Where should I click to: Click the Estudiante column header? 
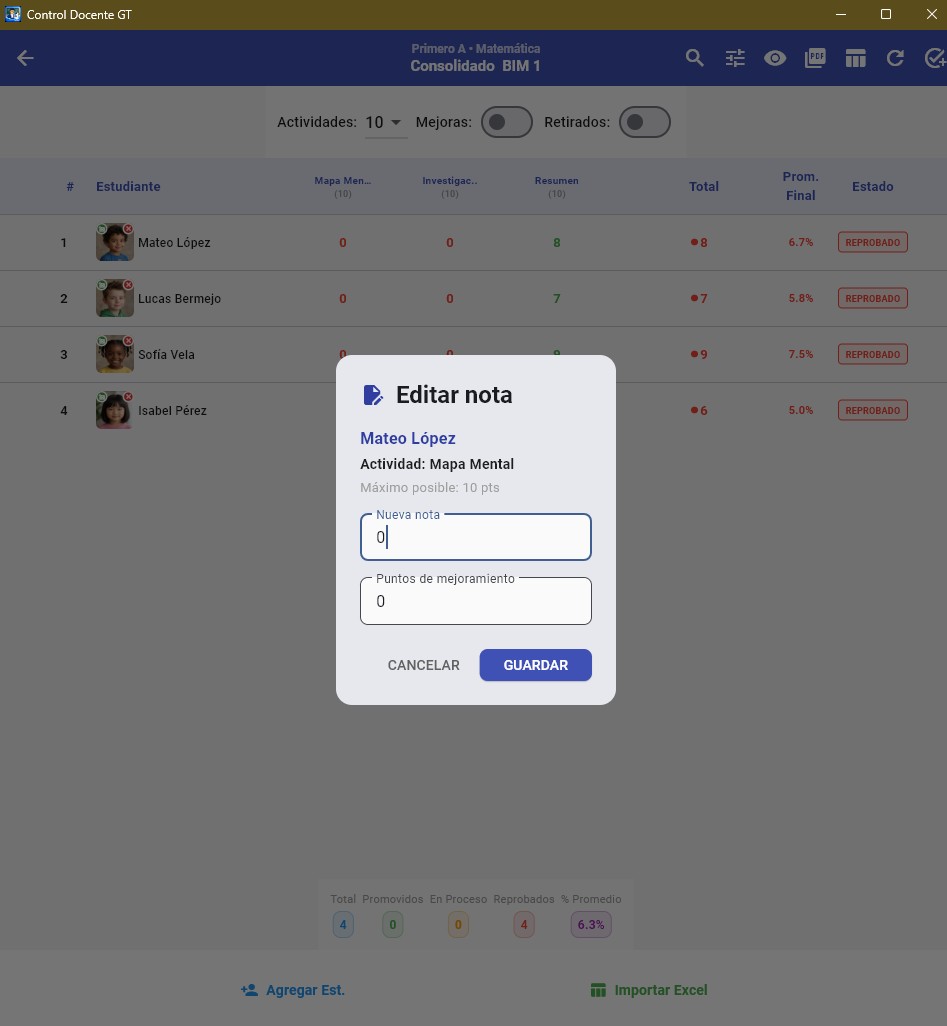point(128,186)
